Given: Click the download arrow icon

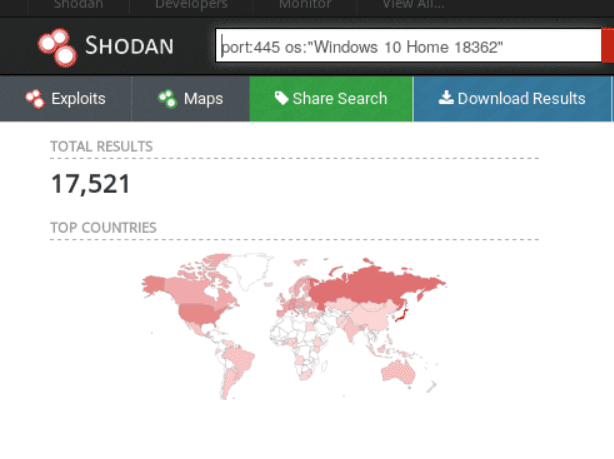Looking at the screenshot, I should (445, 98).
